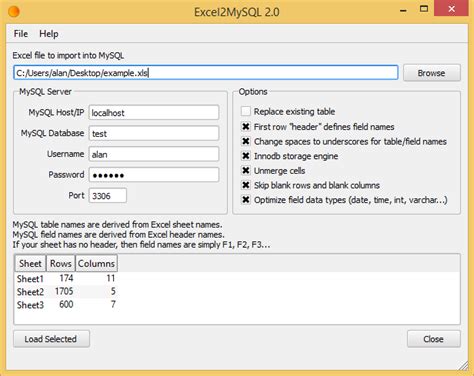This screenshot has height=376, width=474.
Task: Click the orange Excel2MySQL app icon
Action: pyautogui.click(x=14, y=12)
